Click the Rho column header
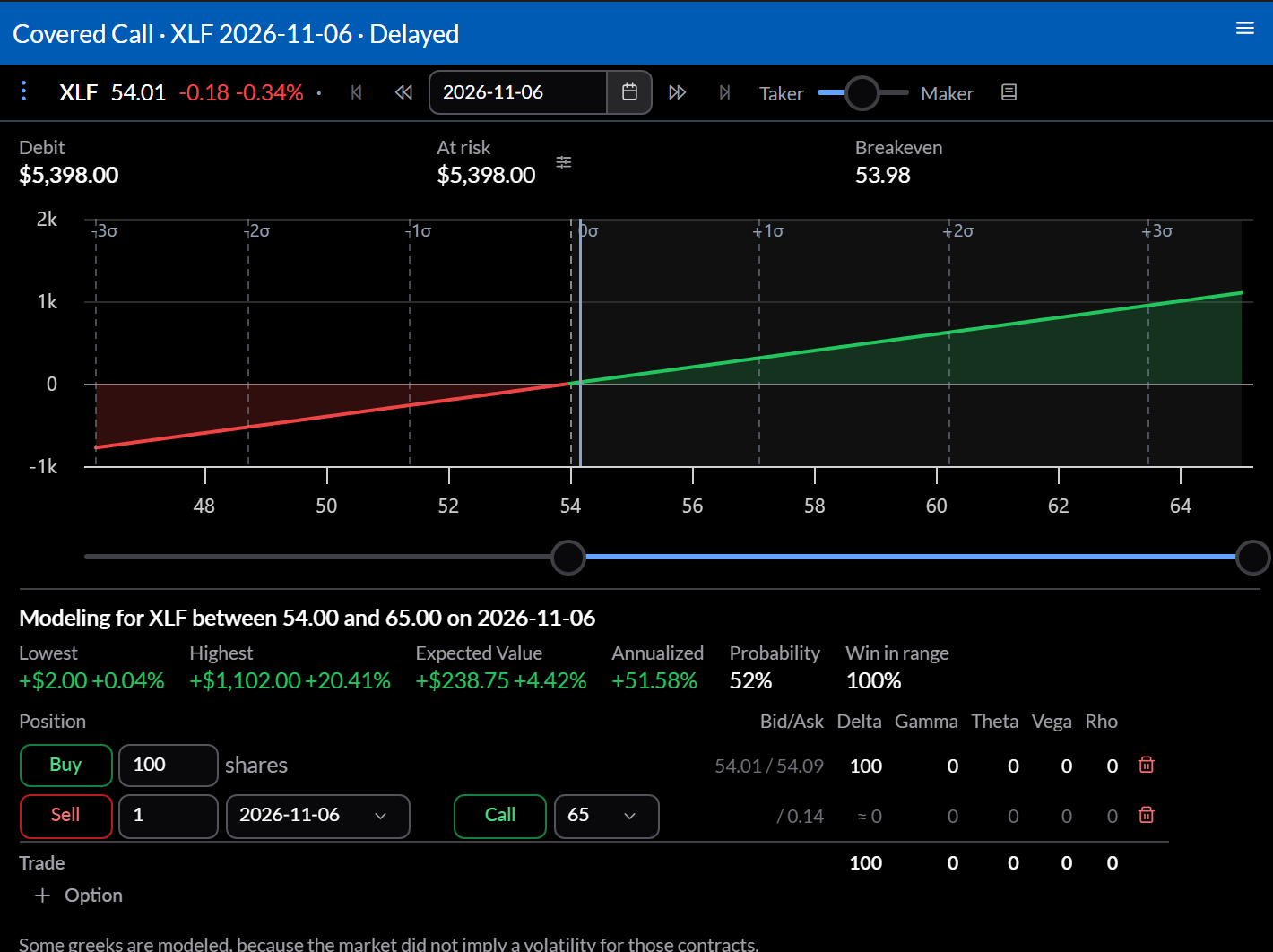This screenshot has width=1273, height=952. [x=1102, y=722]
